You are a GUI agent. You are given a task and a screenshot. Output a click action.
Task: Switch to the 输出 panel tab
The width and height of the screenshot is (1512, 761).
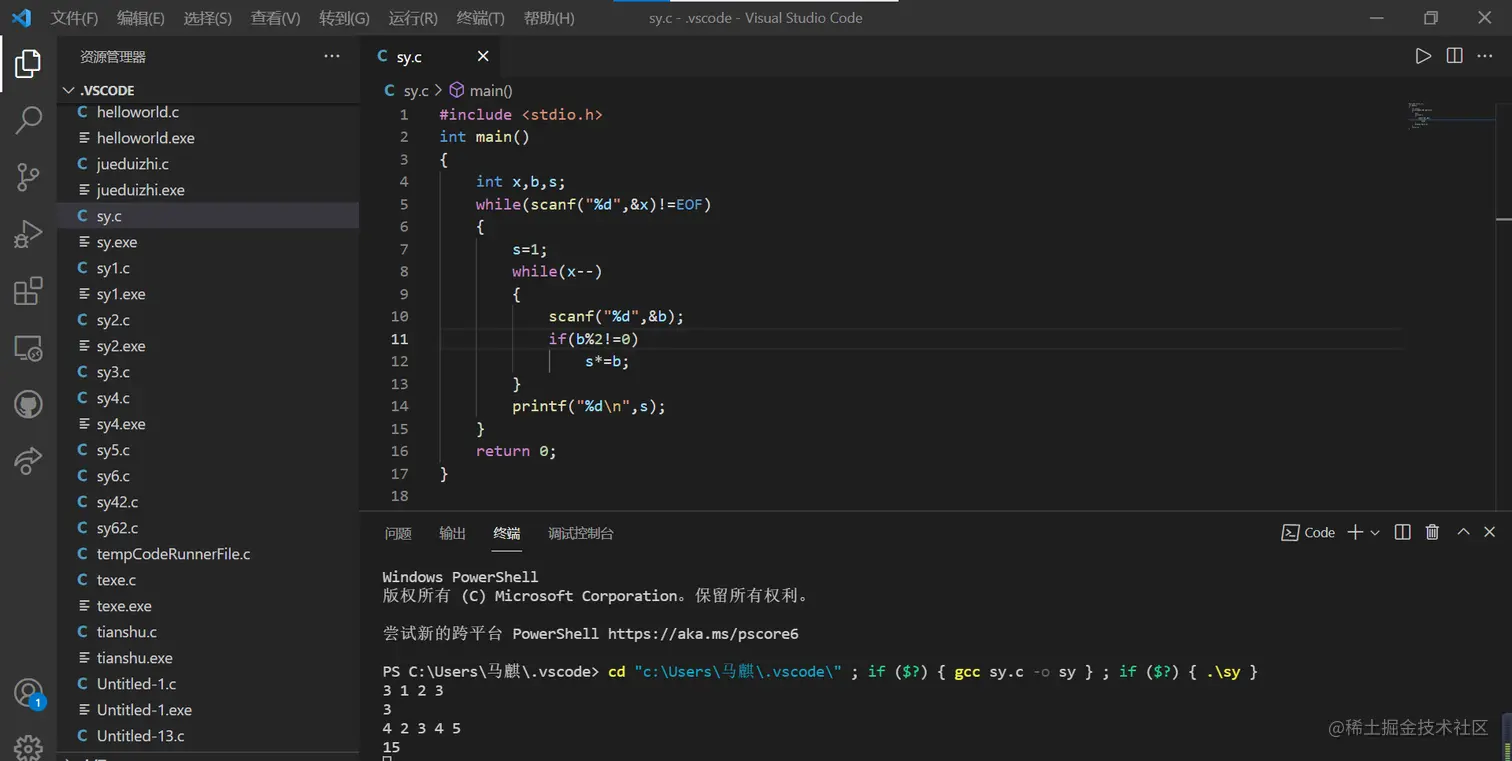pos(452,533)
